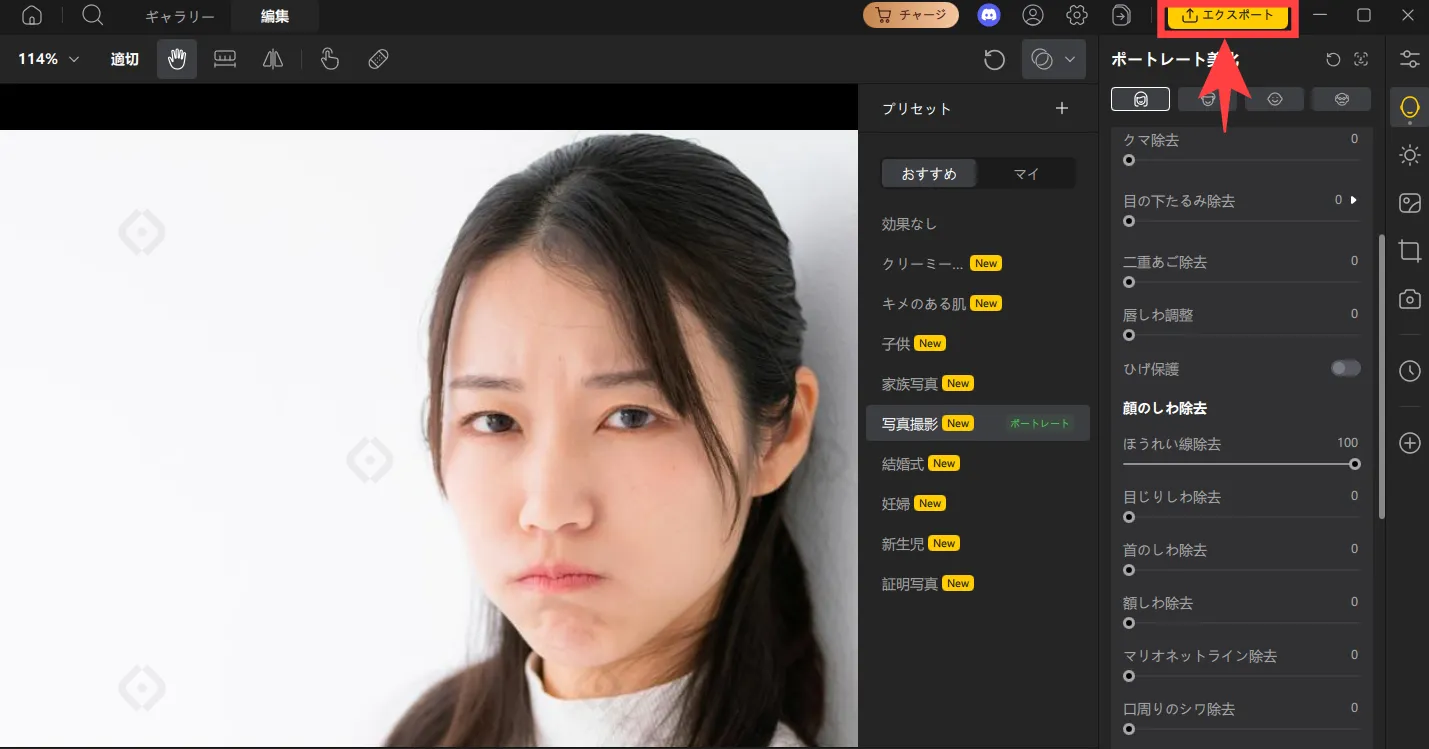Click the reset arrow in canvas toolbar
1429x749 pixels.
coord(994,60)
